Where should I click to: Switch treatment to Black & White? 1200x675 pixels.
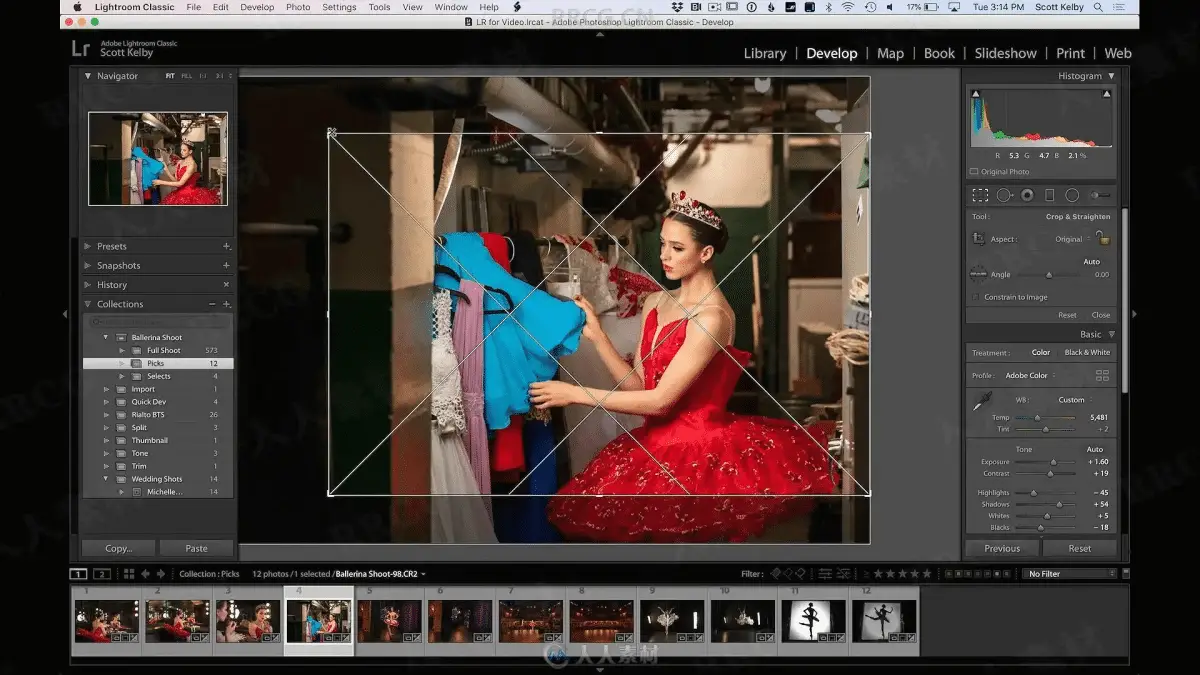(1086, 352)
